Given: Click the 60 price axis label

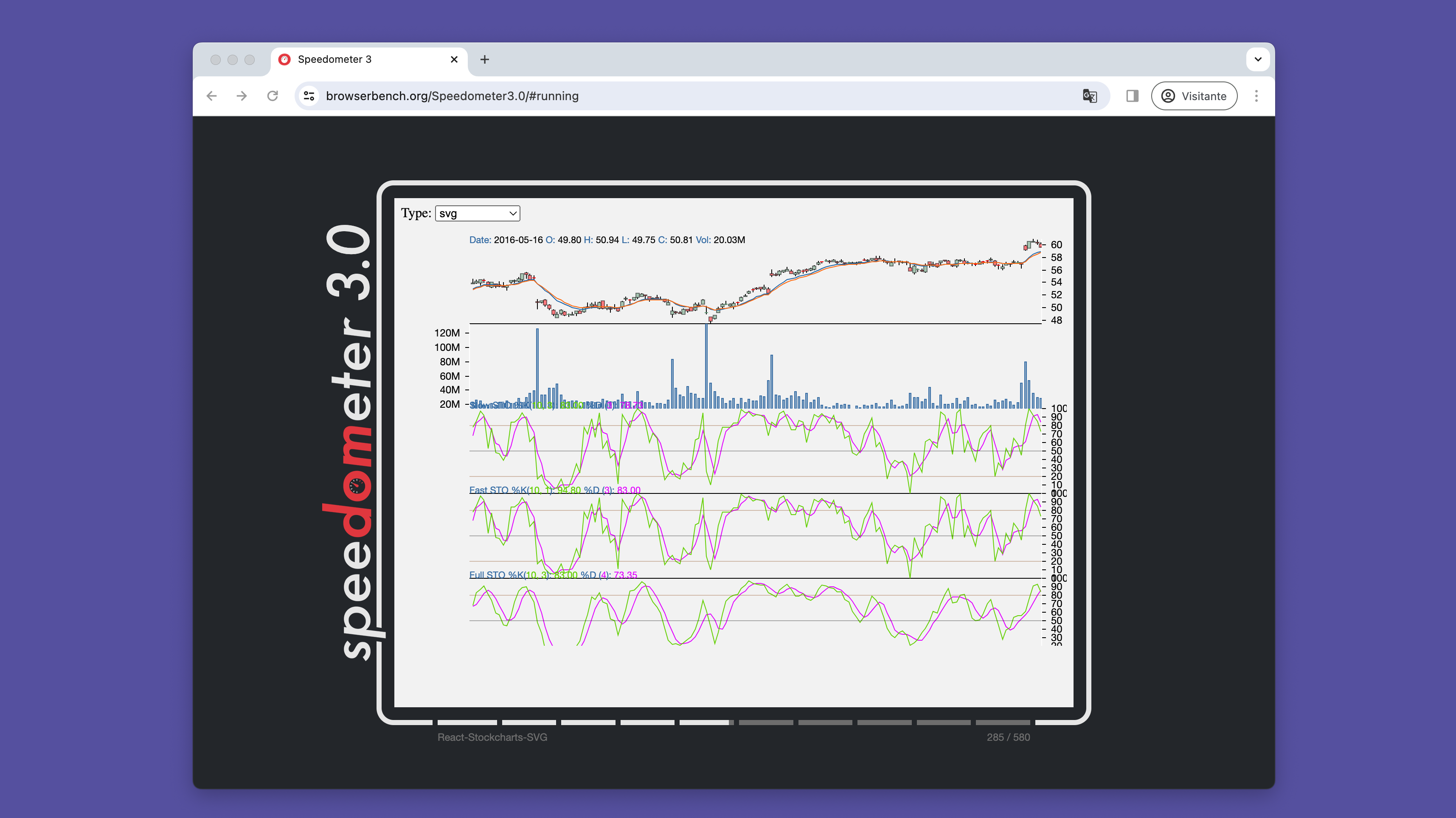Looking at the screenshot, I should [1056, 245].
